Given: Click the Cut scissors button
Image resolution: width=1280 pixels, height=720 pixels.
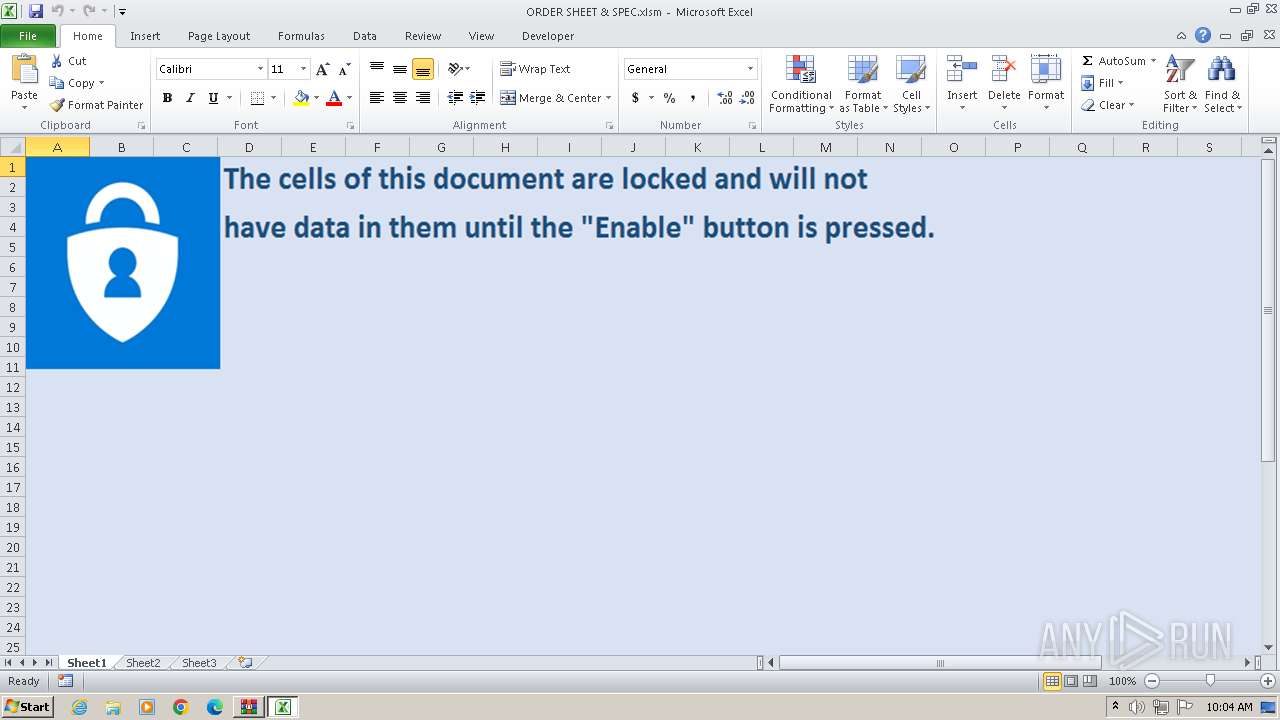Looking at the screenshot, I should (69, 61).
